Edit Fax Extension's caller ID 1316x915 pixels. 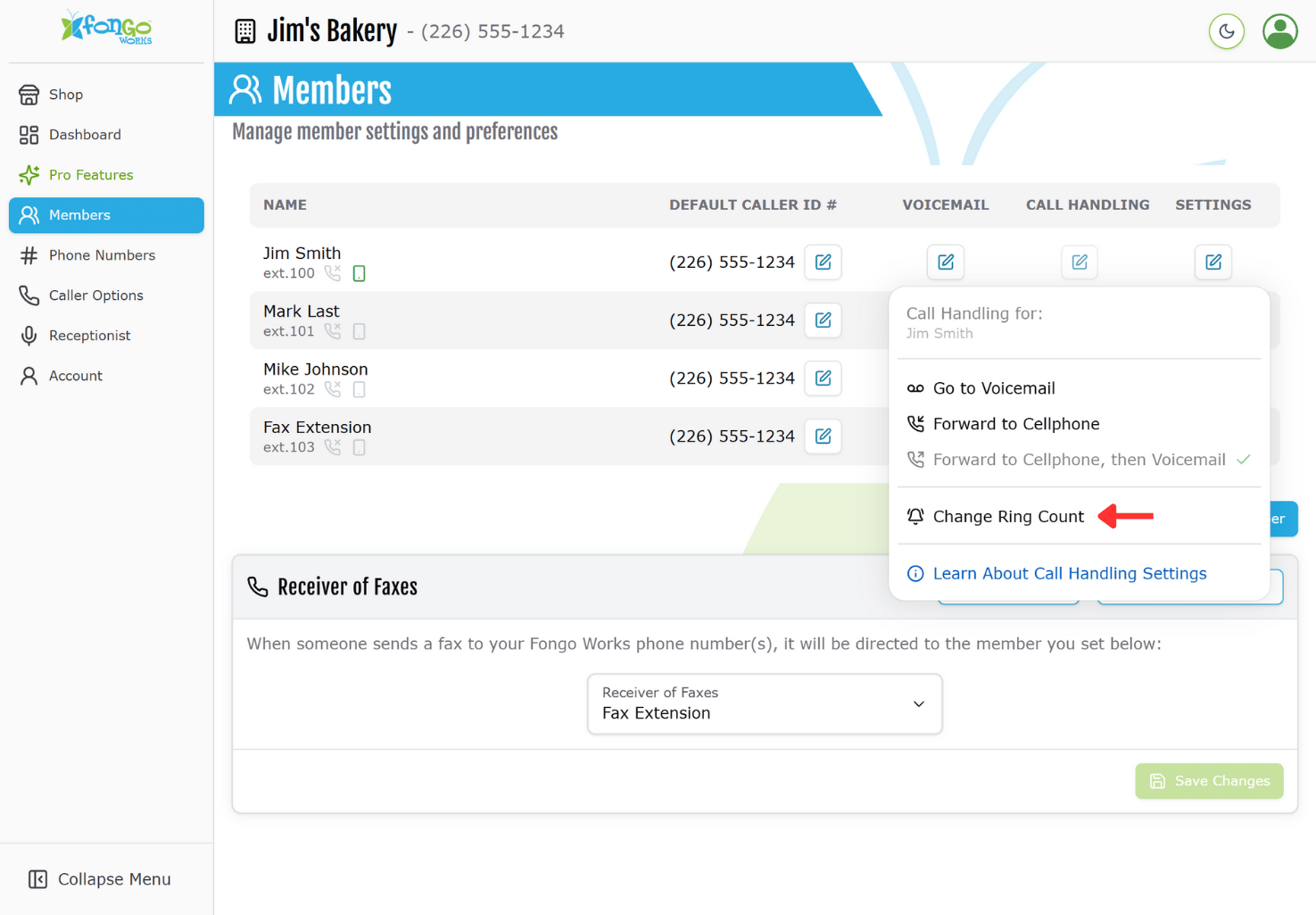pos(823,437)
